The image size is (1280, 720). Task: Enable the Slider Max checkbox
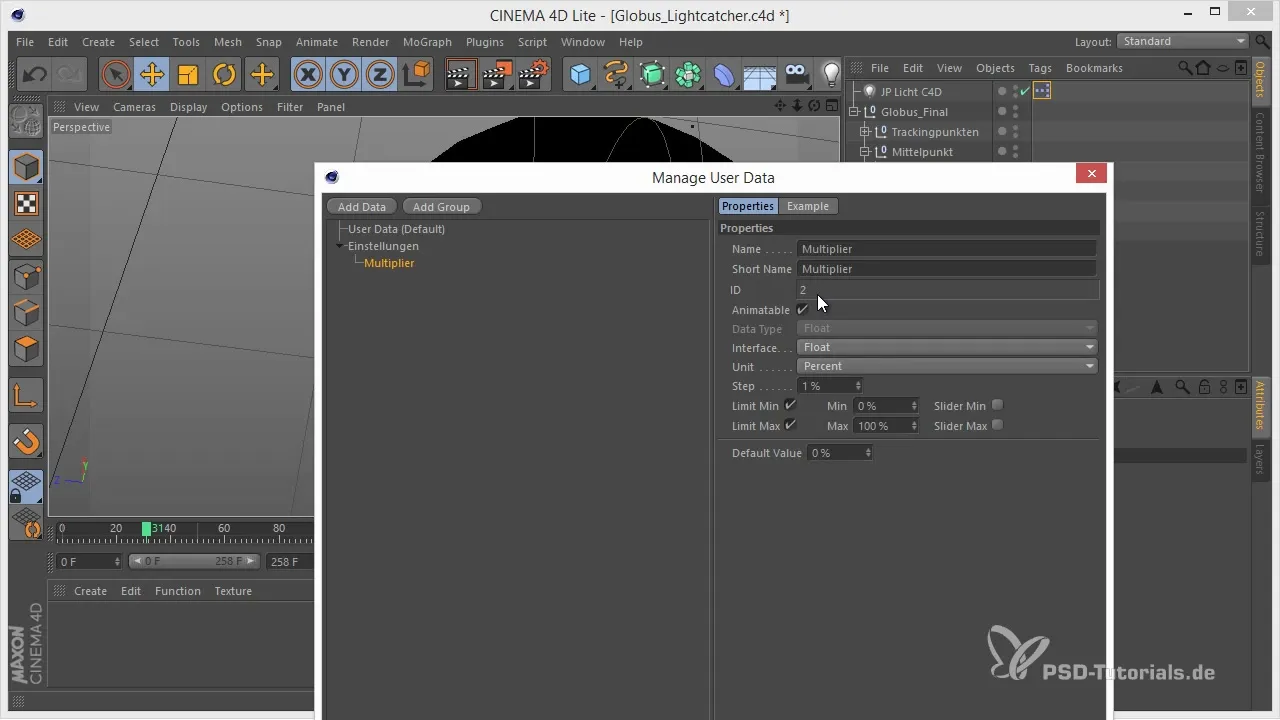pyautogui.click(x=997, y=425)
